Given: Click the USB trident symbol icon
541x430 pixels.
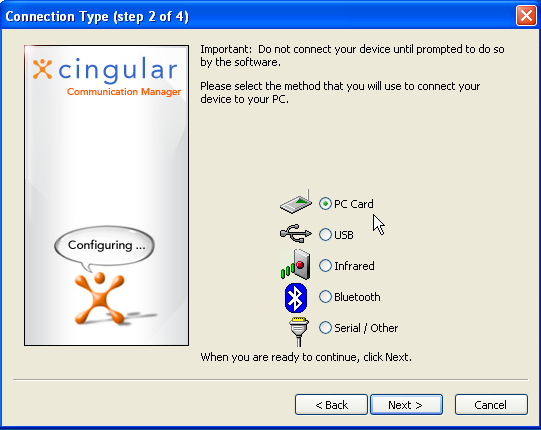Looking at the screenshot, I should [296, 234].
